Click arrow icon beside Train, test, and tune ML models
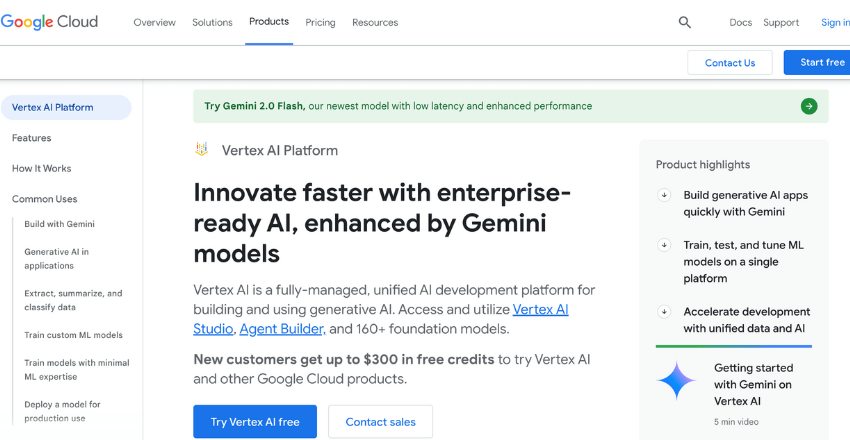Screen dimensions: 850x440 click(x=664, y=245)
